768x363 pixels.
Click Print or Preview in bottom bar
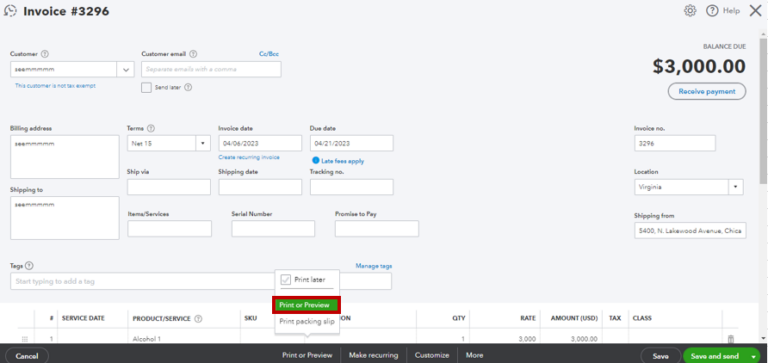pyautogui.click(x=307, y=355)
